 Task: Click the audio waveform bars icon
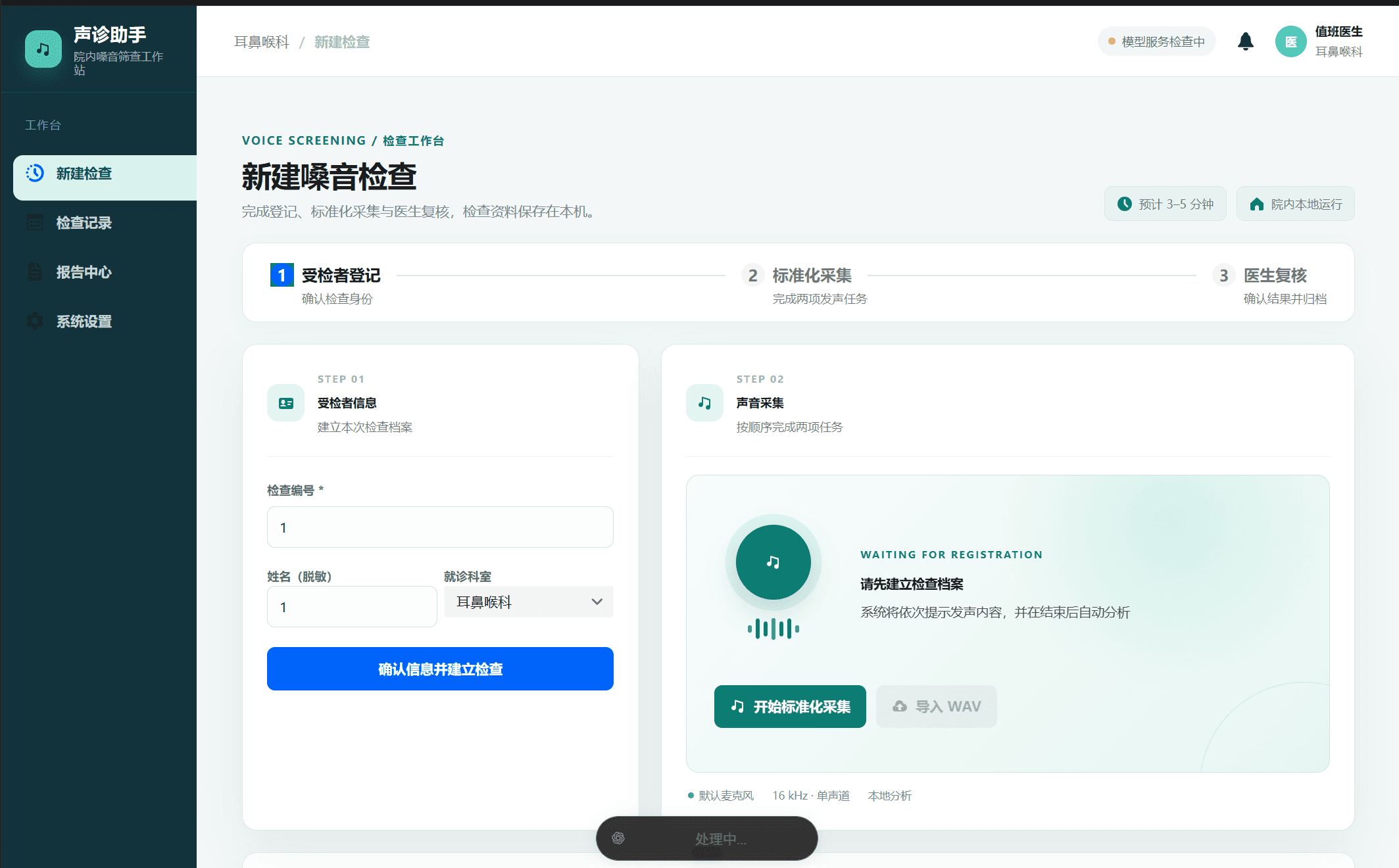click(x=773, y=629)
